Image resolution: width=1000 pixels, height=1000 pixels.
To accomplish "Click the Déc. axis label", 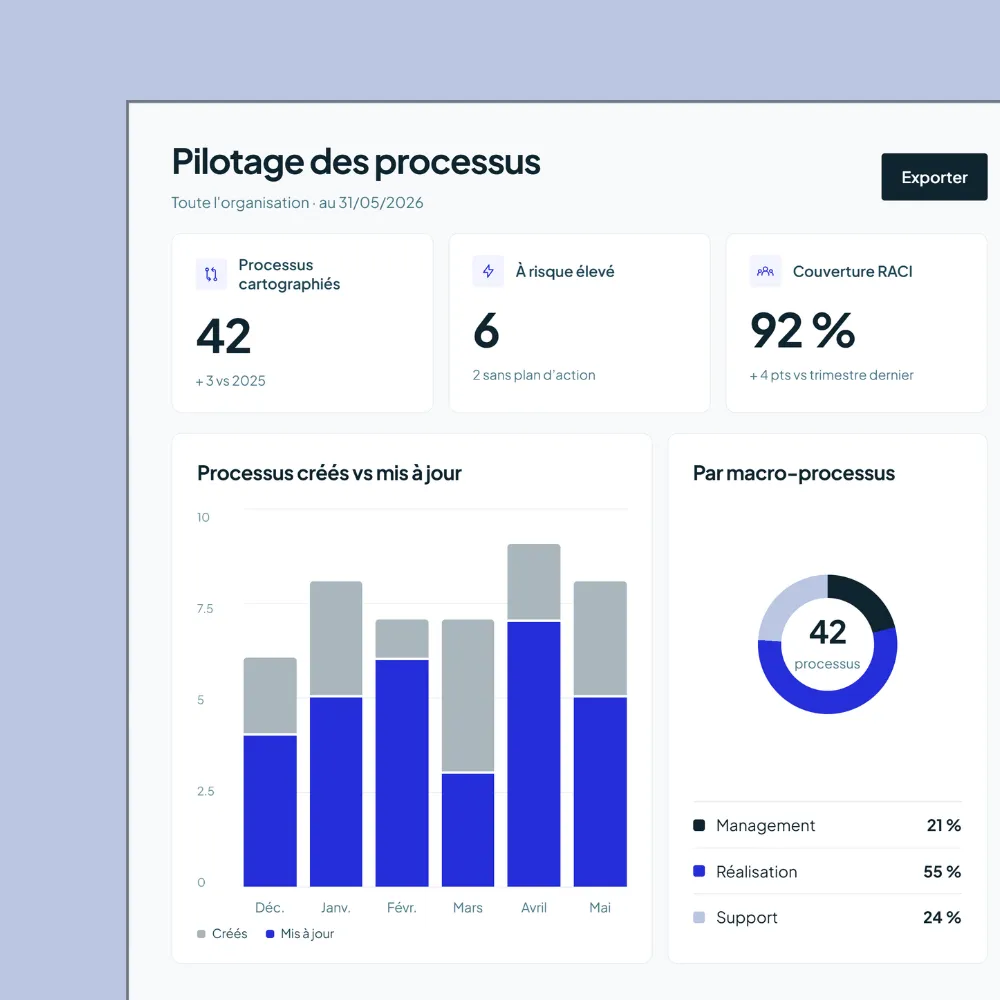I will coord(270,908).
